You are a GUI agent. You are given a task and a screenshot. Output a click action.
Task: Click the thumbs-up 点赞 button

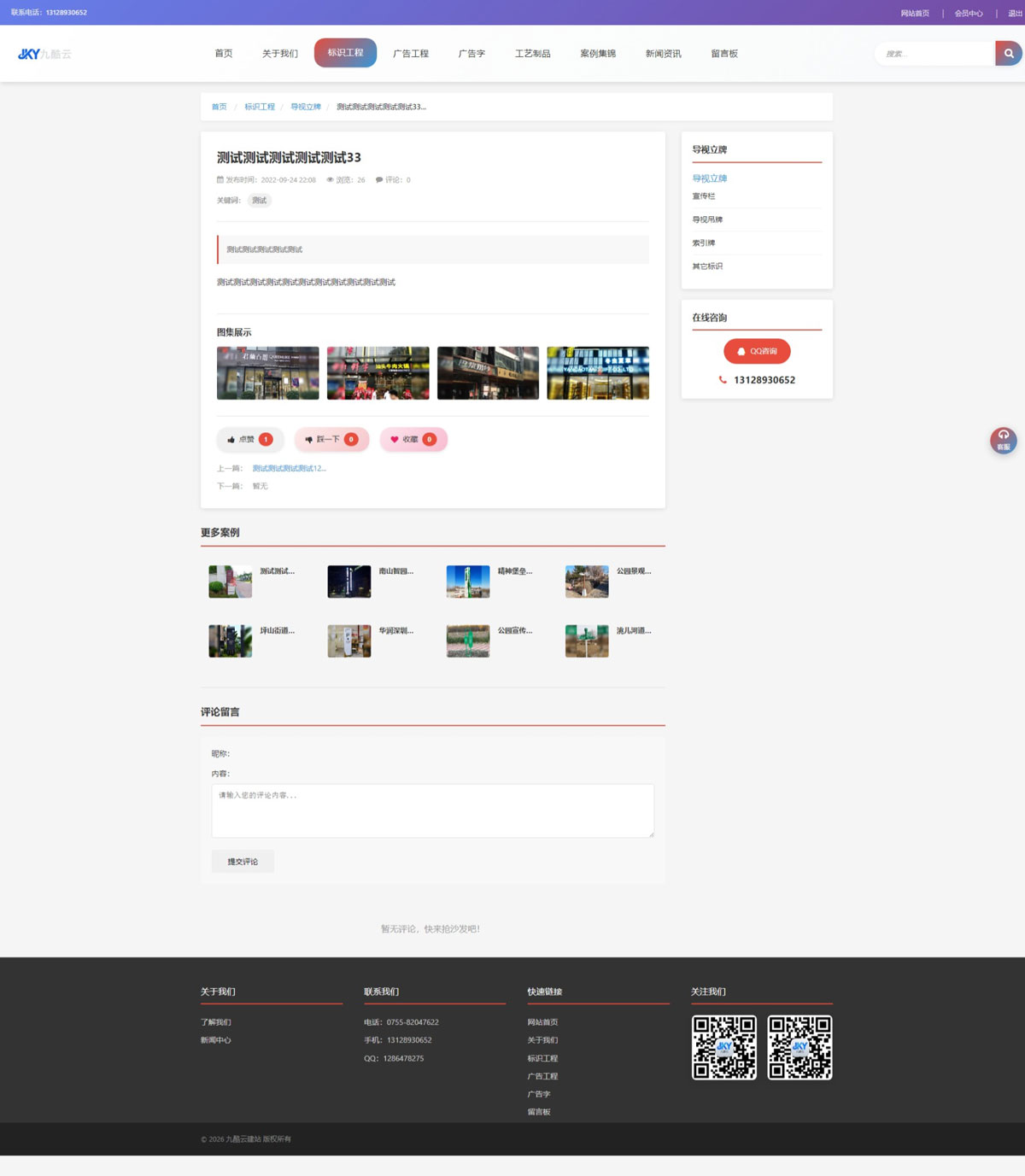point(249,440)
